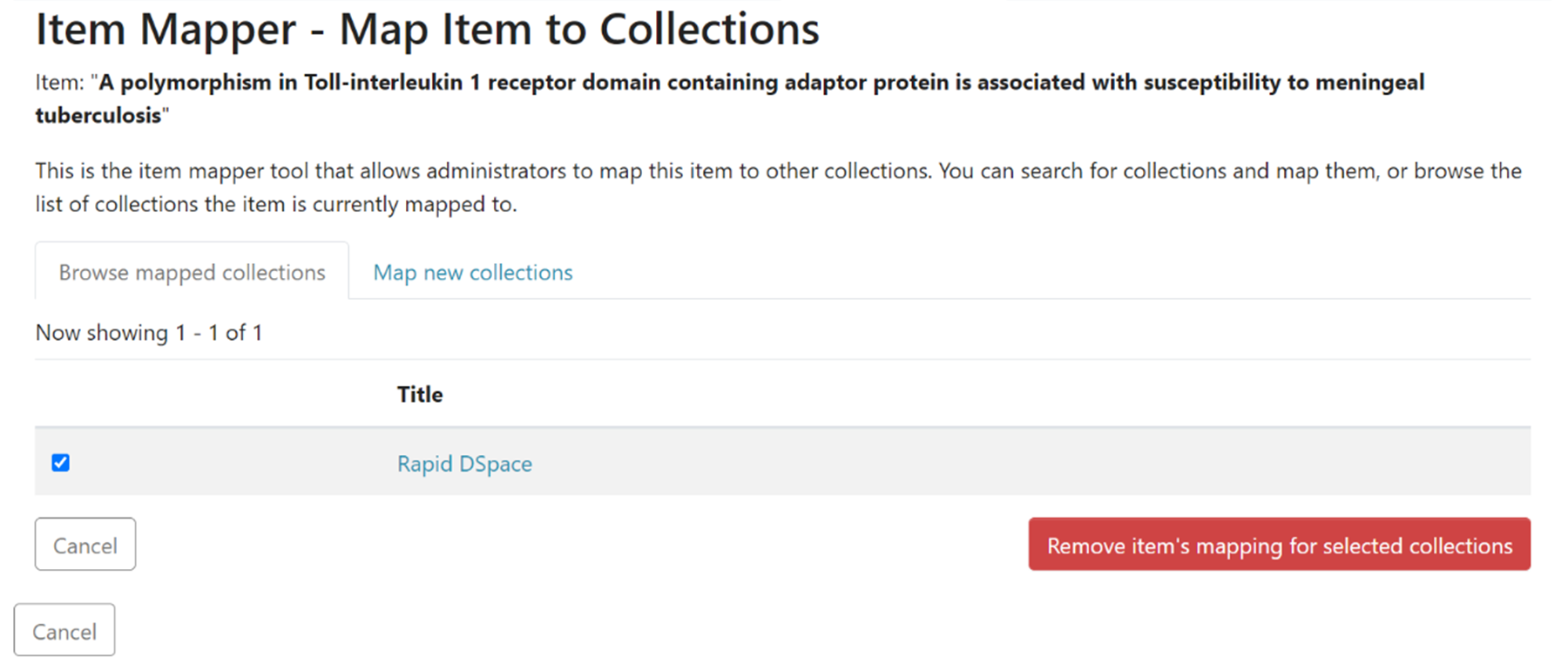The width and height of the screenshot is (1568, 671).
Task: Dismiss the mapper with the lower Cancel button
Action: pos(64,630)
